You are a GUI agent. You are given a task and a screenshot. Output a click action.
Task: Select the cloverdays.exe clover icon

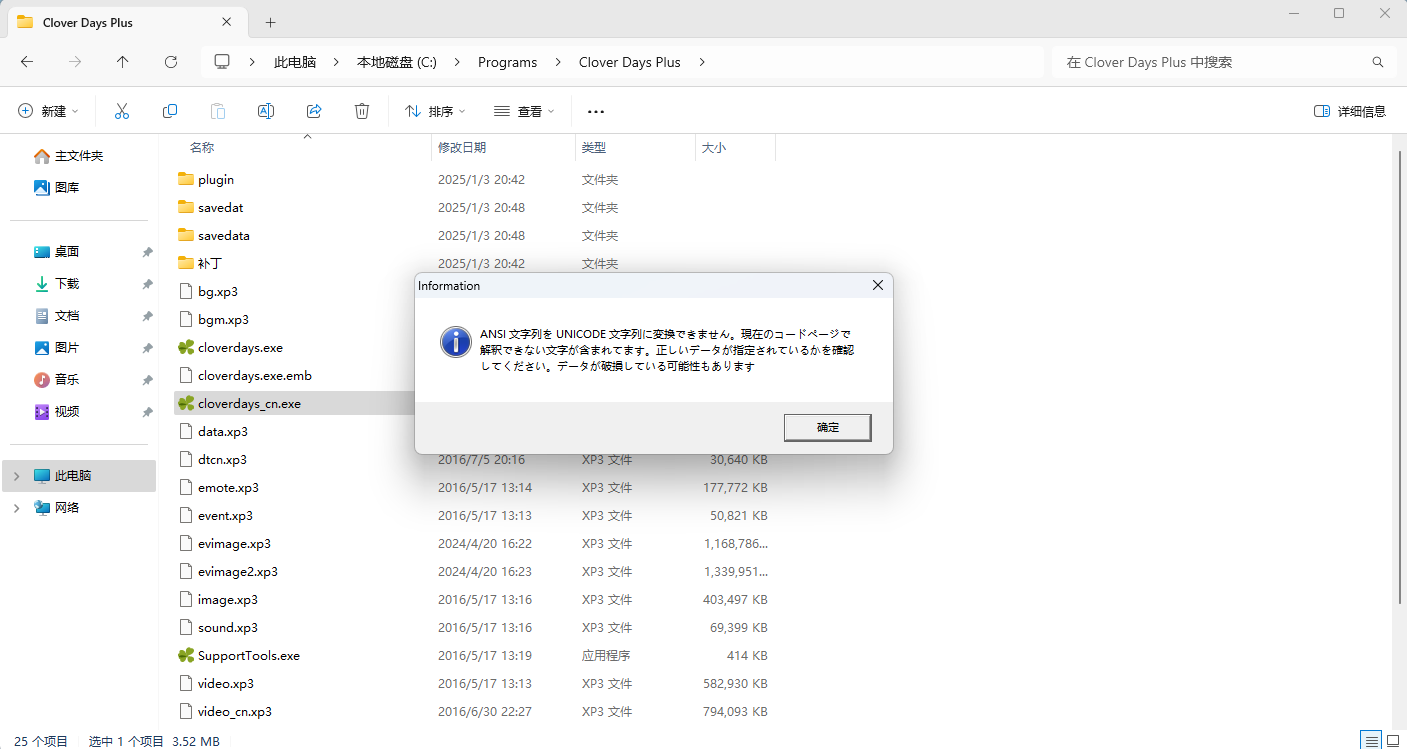tap(185, 348)
